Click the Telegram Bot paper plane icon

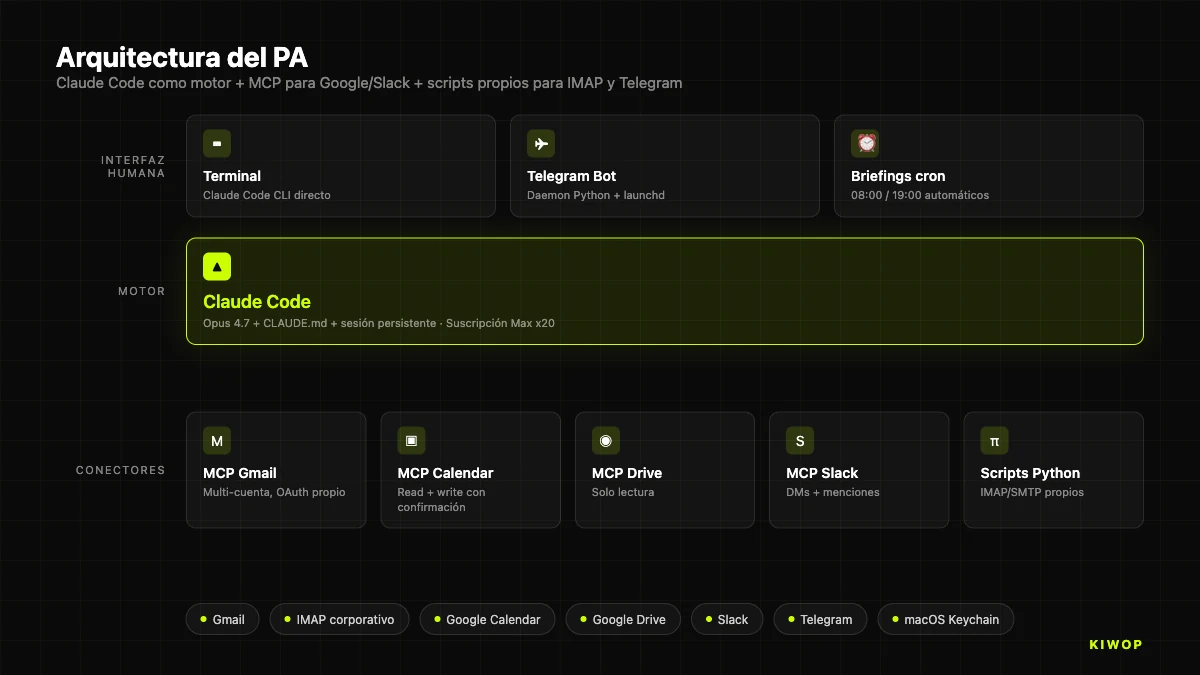[541, 143]
